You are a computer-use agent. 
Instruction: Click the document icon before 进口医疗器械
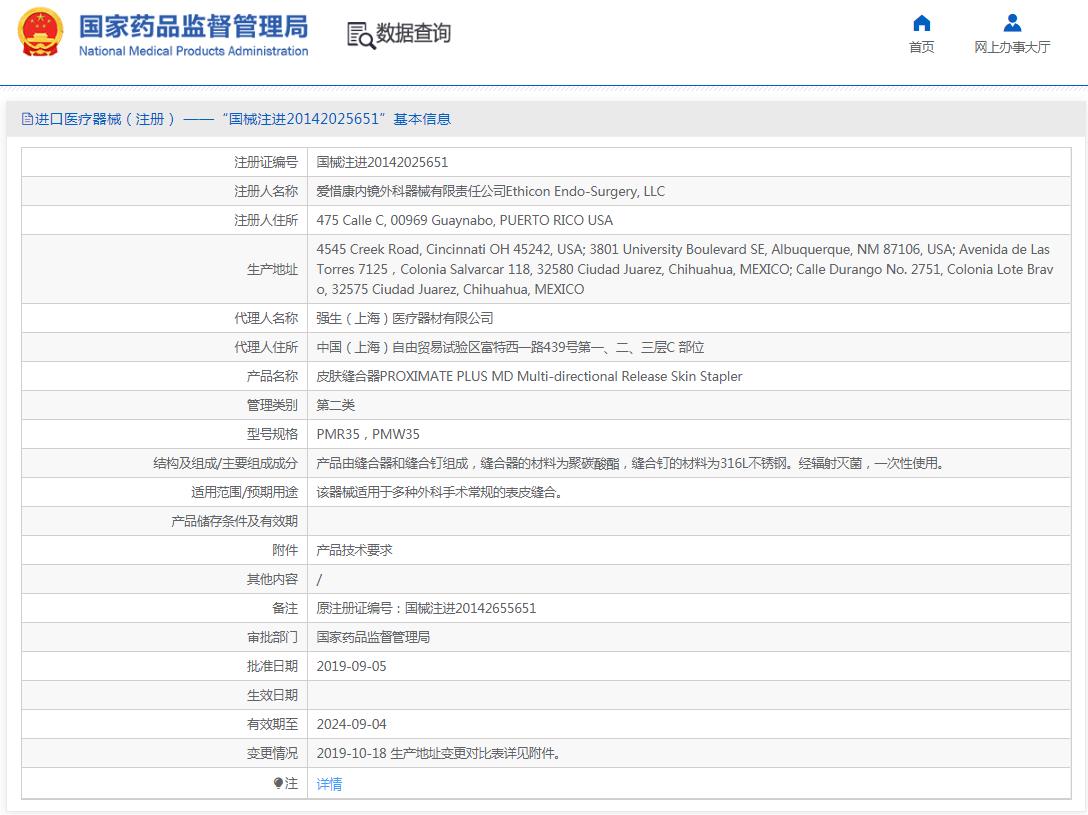pyautogui.click(x=27, y=119)
